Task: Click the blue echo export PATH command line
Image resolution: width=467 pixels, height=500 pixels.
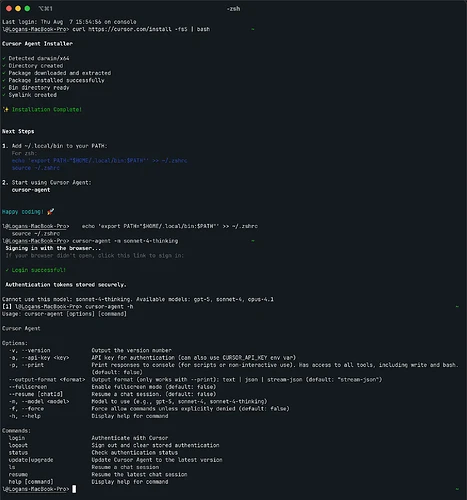Action: pyautogui.click(x=99, y=161)
